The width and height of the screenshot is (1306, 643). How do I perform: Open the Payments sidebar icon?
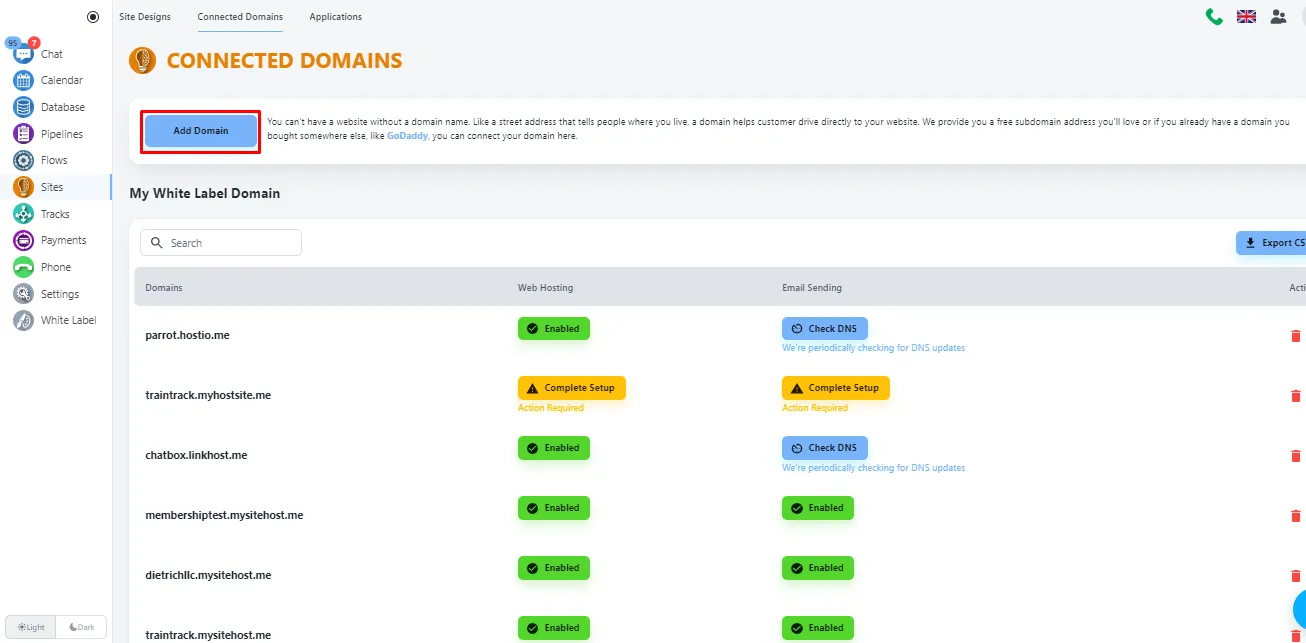tap(23, 240)
